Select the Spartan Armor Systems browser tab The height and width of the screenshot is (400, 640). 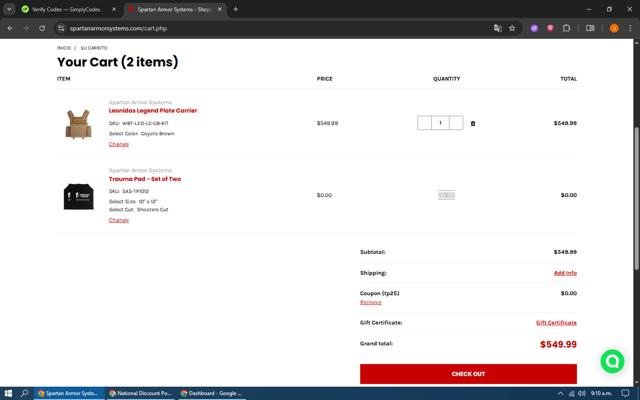point(173,9)
